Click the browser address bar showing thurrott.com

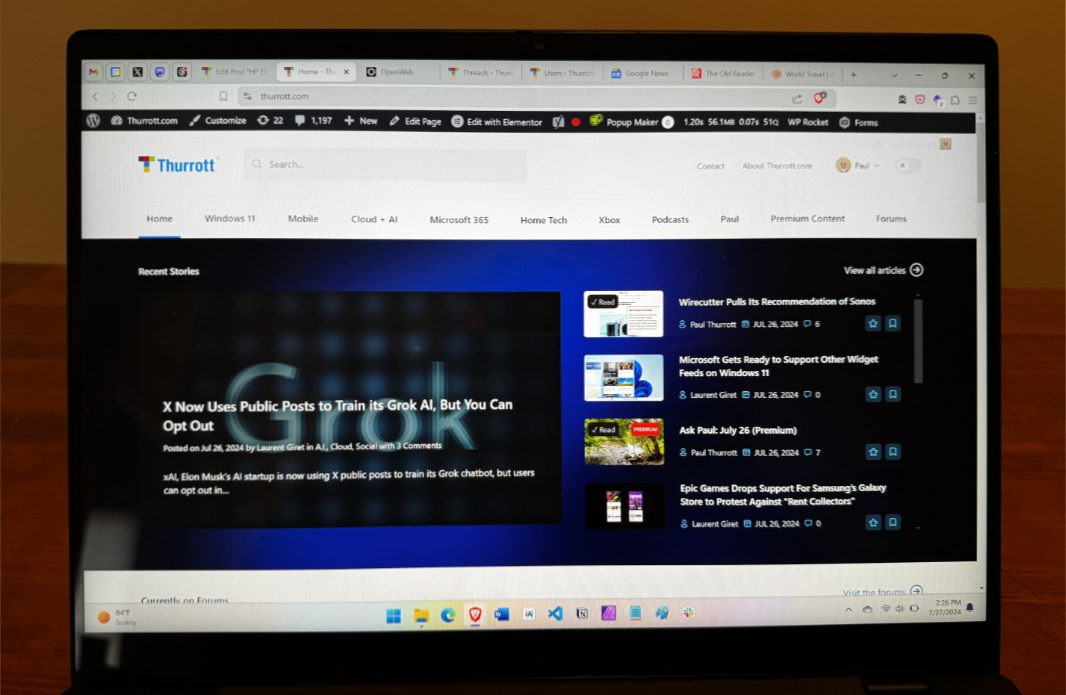(517, 97)
